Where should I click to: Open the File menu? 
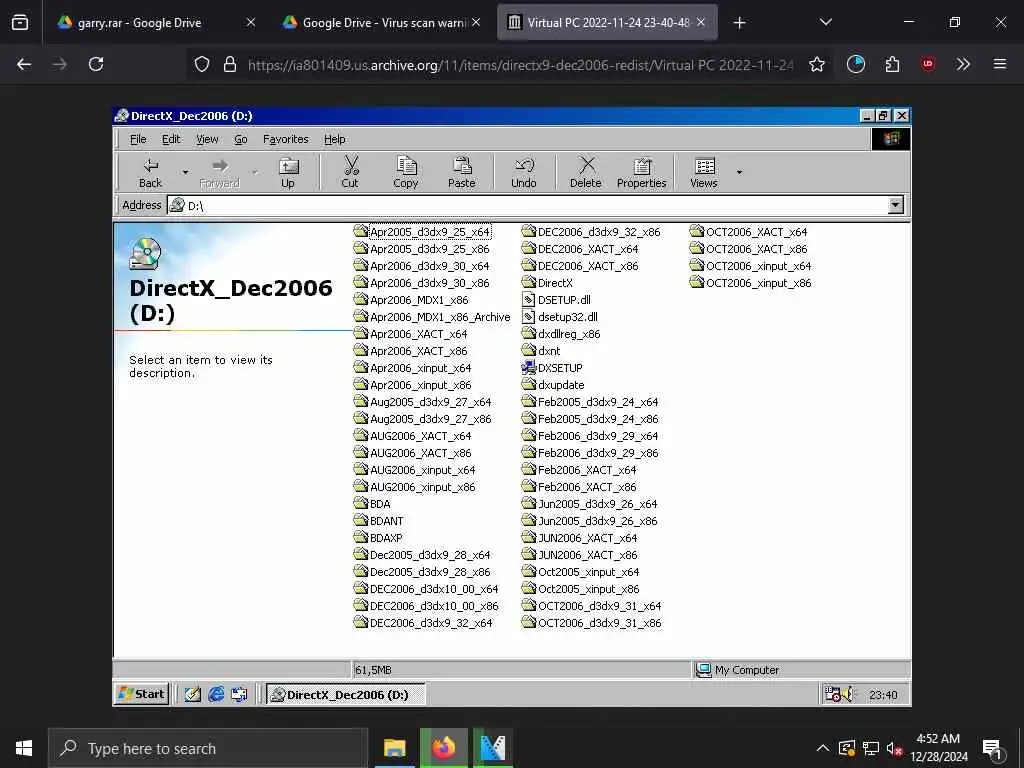click(138, 139)
